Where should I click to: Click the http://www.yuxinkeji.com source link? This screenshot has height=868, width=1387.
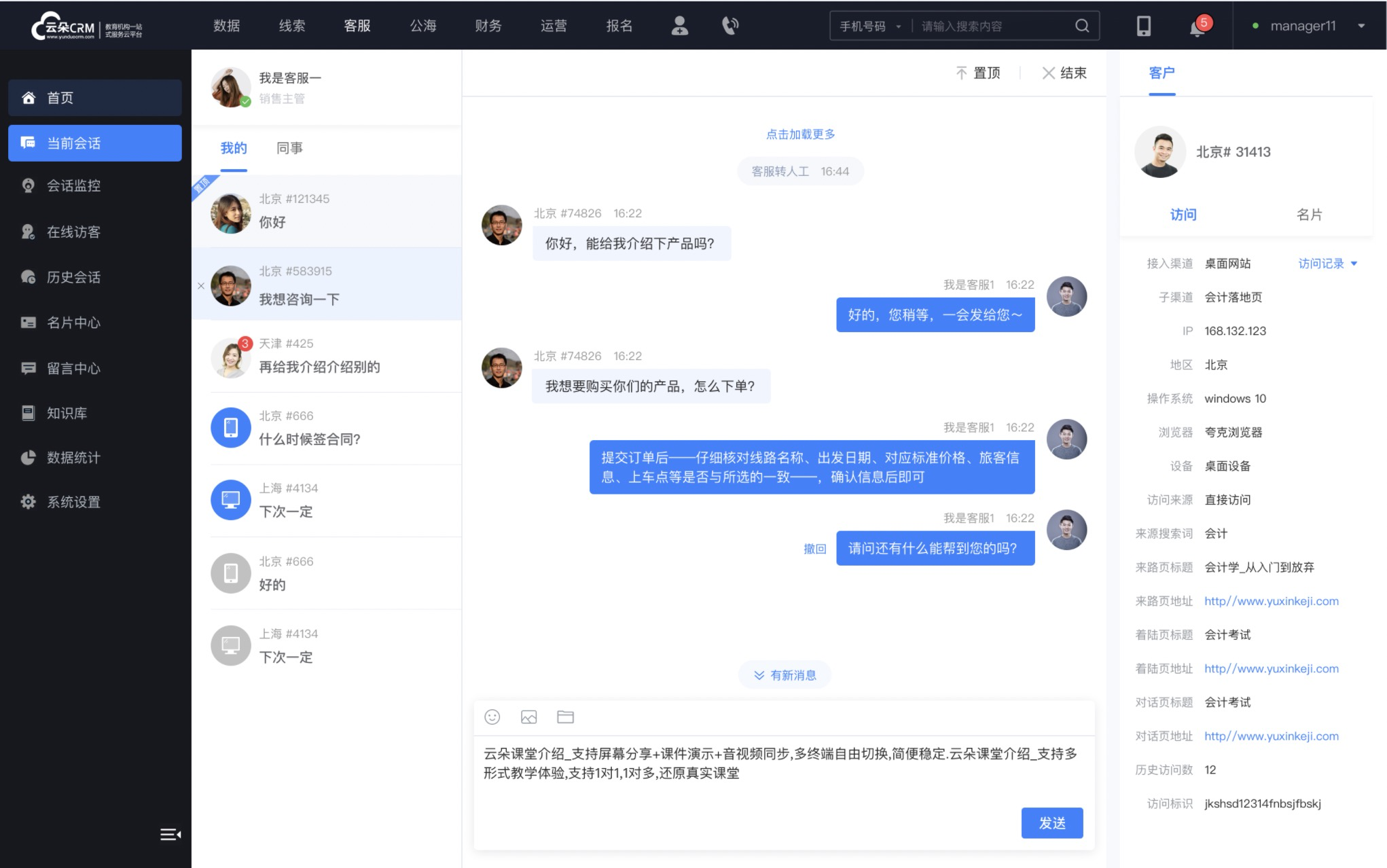click(x=1270, y=601)
